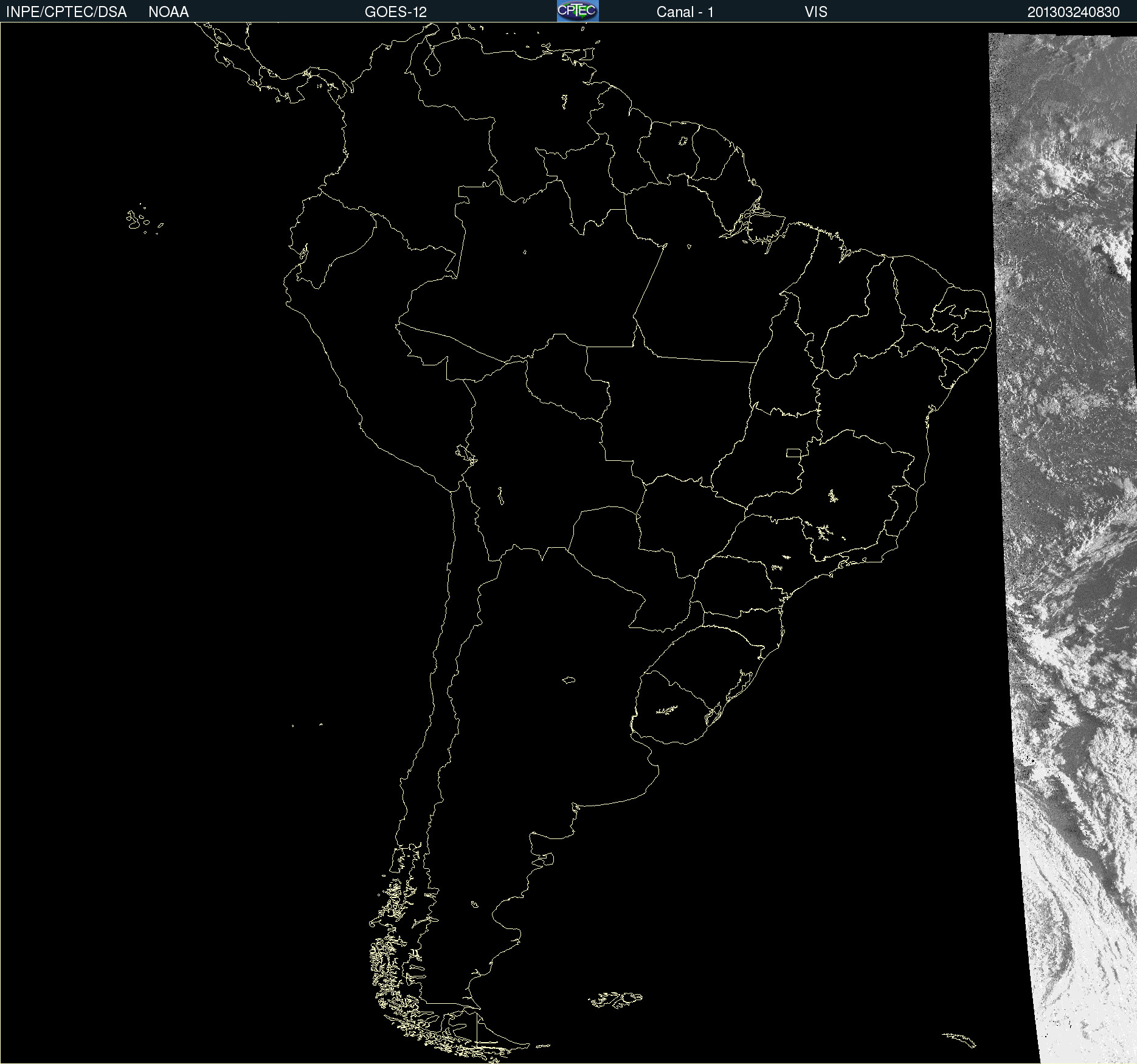Click the INPE/CPTEC/DSA header text

click(x=66, y=12)
